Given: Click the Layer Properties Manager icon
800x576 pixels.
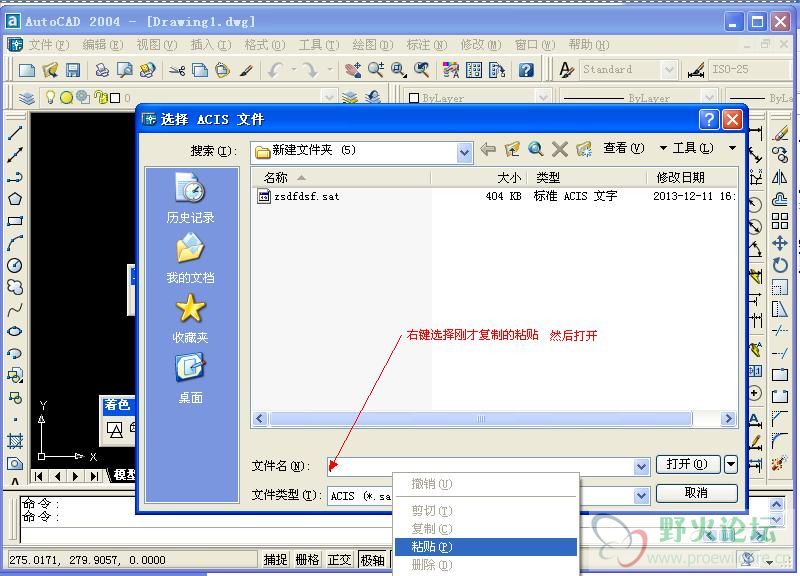Looking at the screenshot, I should click(27, 97).
